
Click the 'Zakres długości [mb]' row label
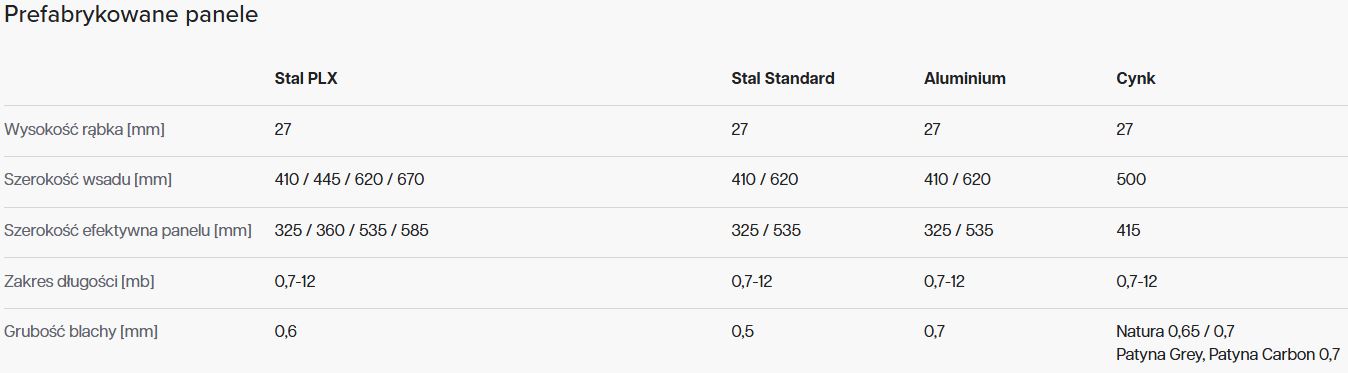(79, 281)
